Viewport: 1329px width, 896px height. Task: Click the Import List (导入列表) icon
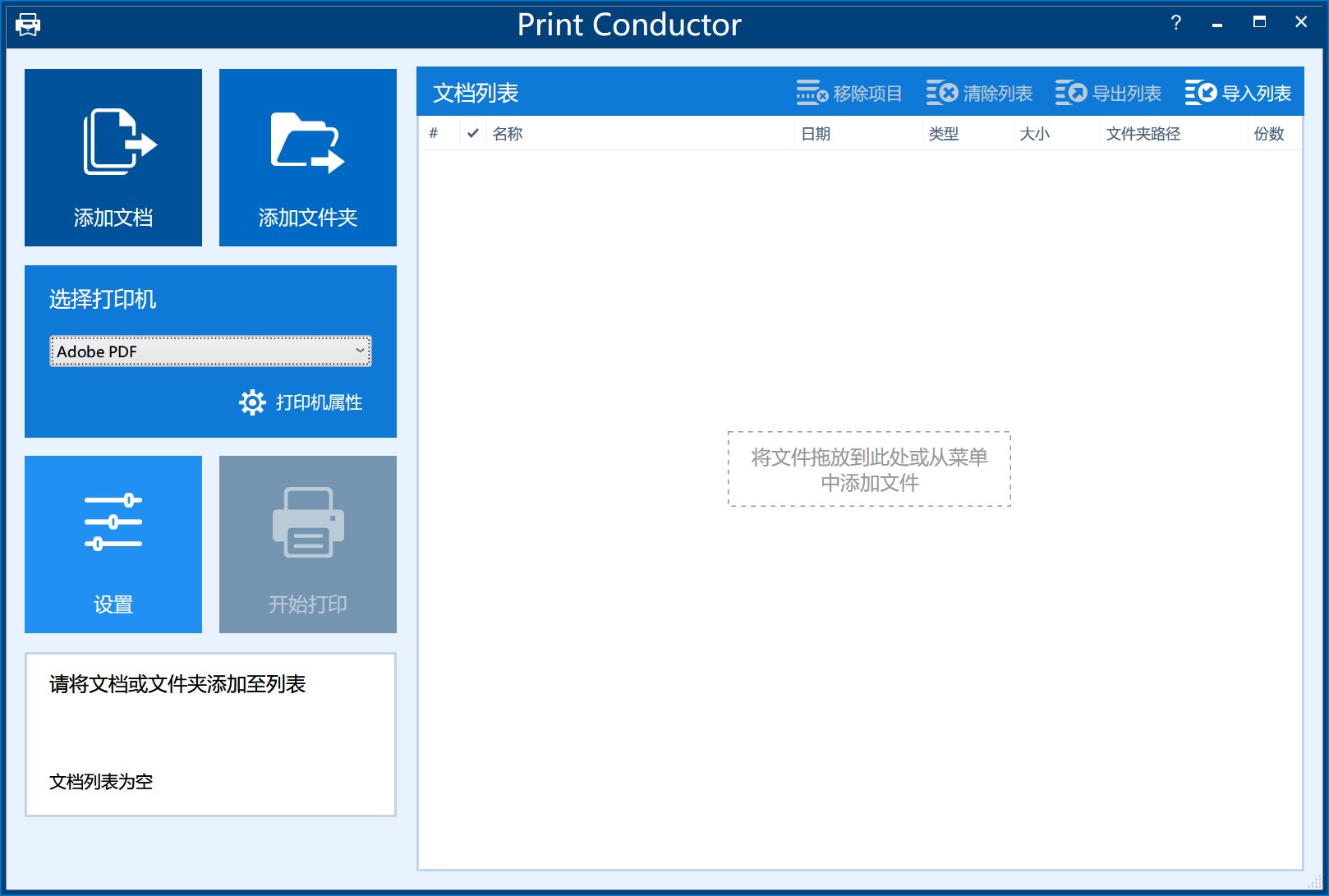pyautogui.click(x=1200, y=93)
